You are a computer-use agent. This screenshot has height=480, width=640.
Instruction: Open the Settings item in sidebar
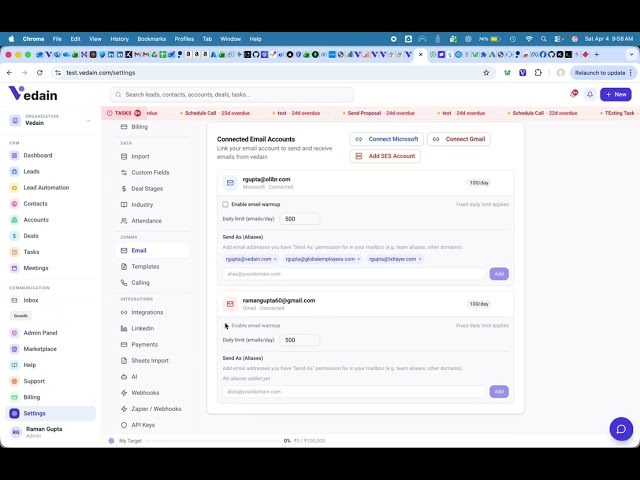coord(51,413)
